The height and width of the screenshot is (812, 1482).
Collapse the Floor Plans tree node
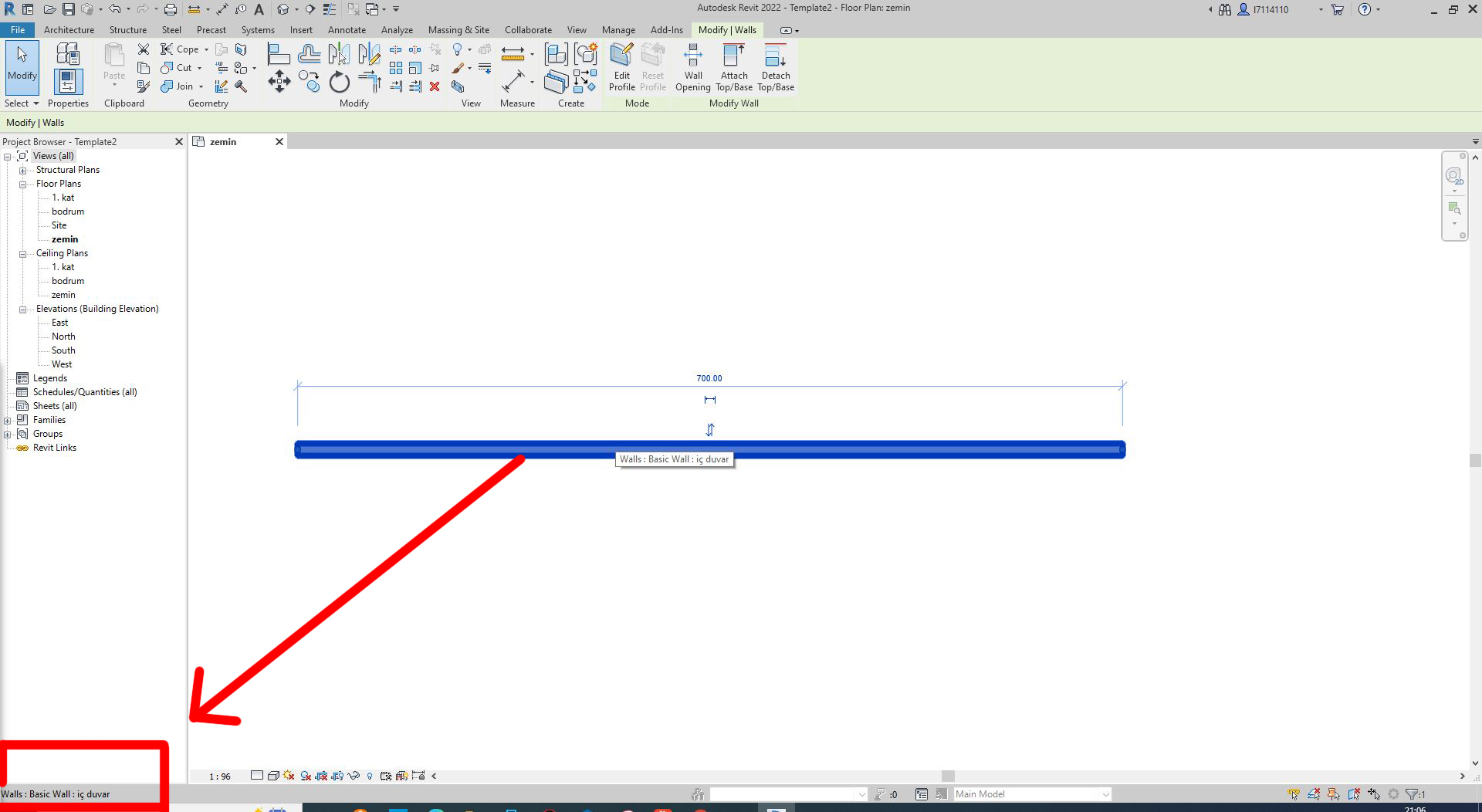coord(22,184)
